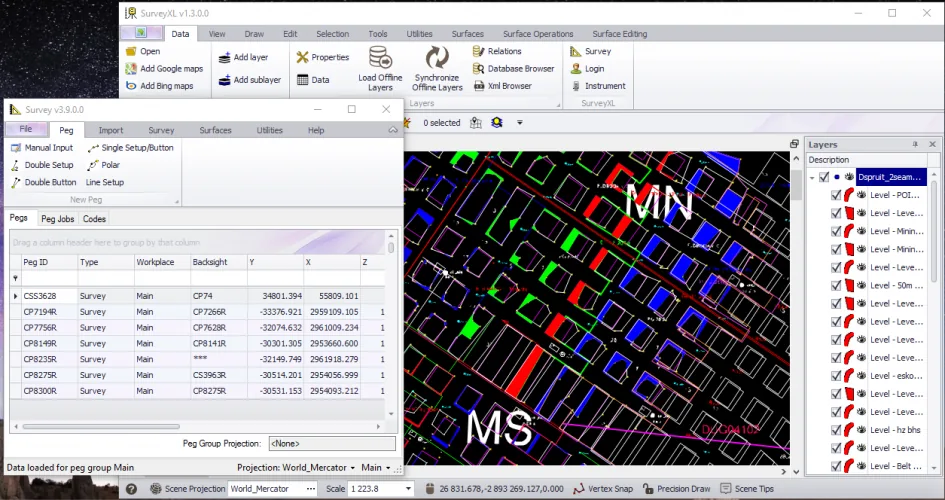Sort by the Peg ID column header
The height and width of the screenshot is (500, 945).
click(48, 262)
